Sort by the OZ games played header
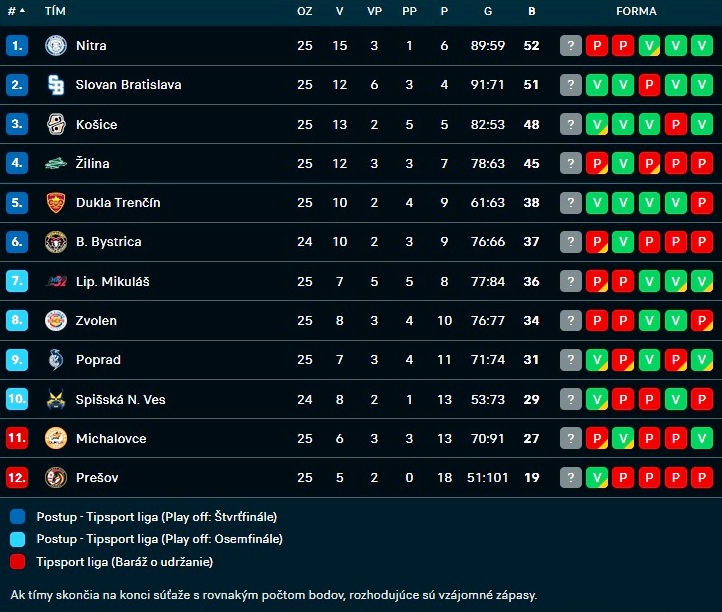 coord(305,11)
